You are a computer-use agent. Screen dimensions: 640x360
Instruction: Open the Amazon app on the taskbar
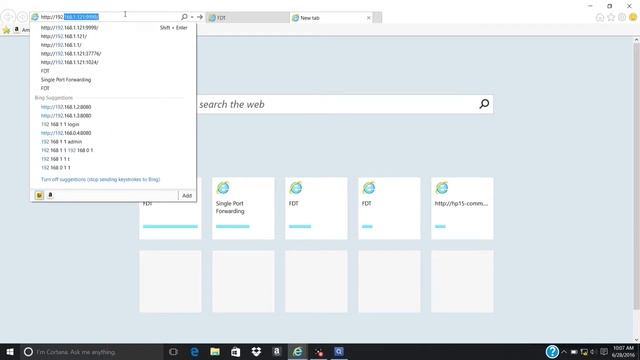277,352
